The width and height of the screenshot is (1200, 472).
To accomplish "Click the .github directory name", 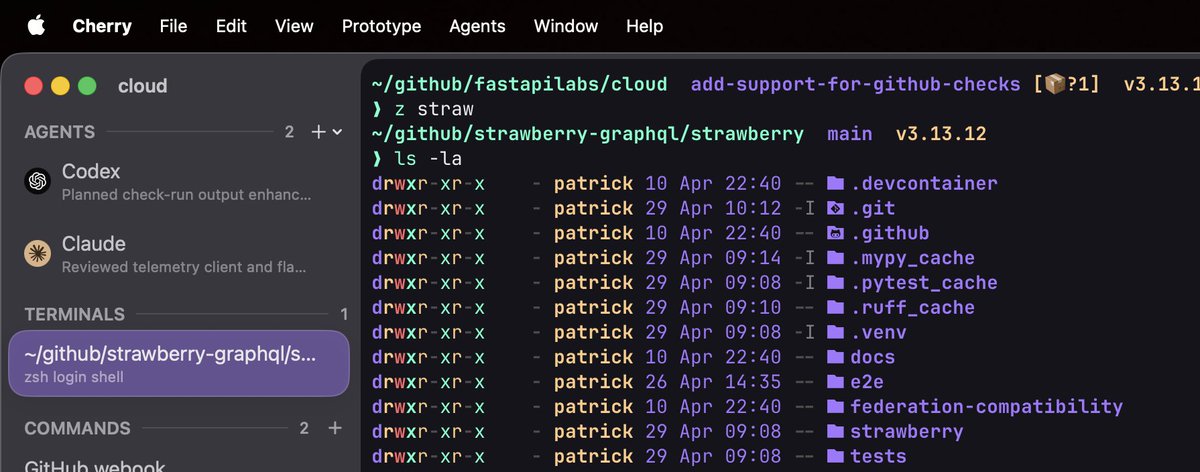I will [890, 233].
